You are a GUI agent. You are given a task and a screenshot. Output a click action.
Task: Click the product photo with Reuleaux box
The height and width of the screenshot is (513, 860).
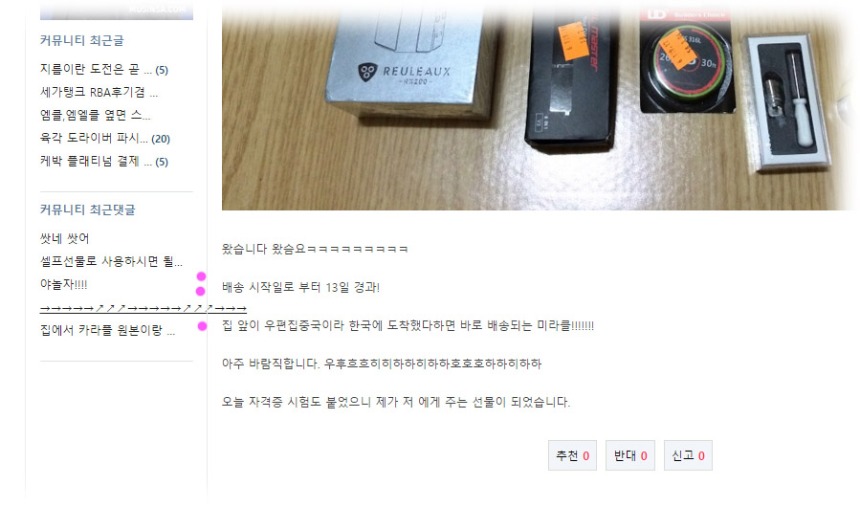[540, 105]
